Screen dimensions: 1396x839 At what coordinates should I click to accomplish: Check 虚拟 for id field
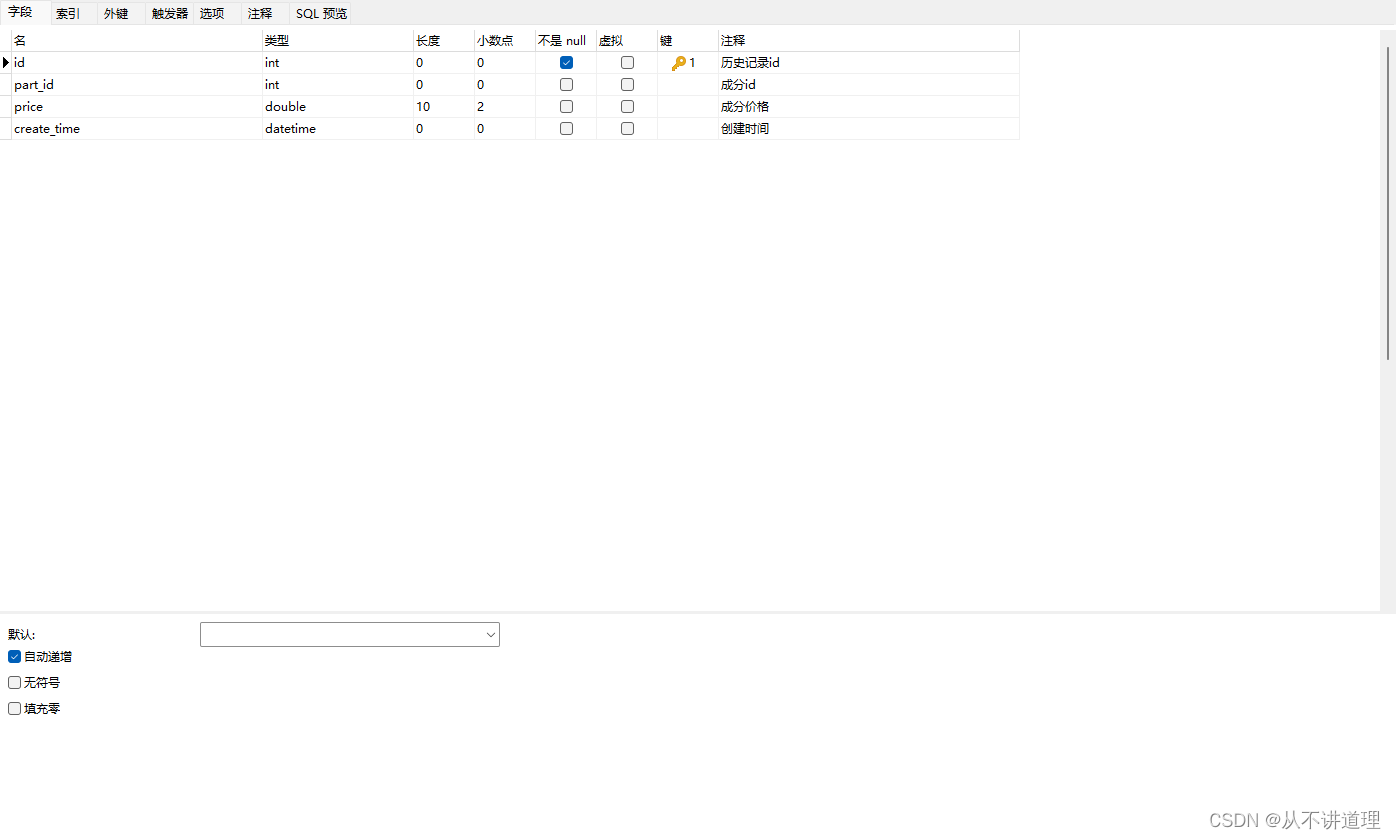coord(627,62)
